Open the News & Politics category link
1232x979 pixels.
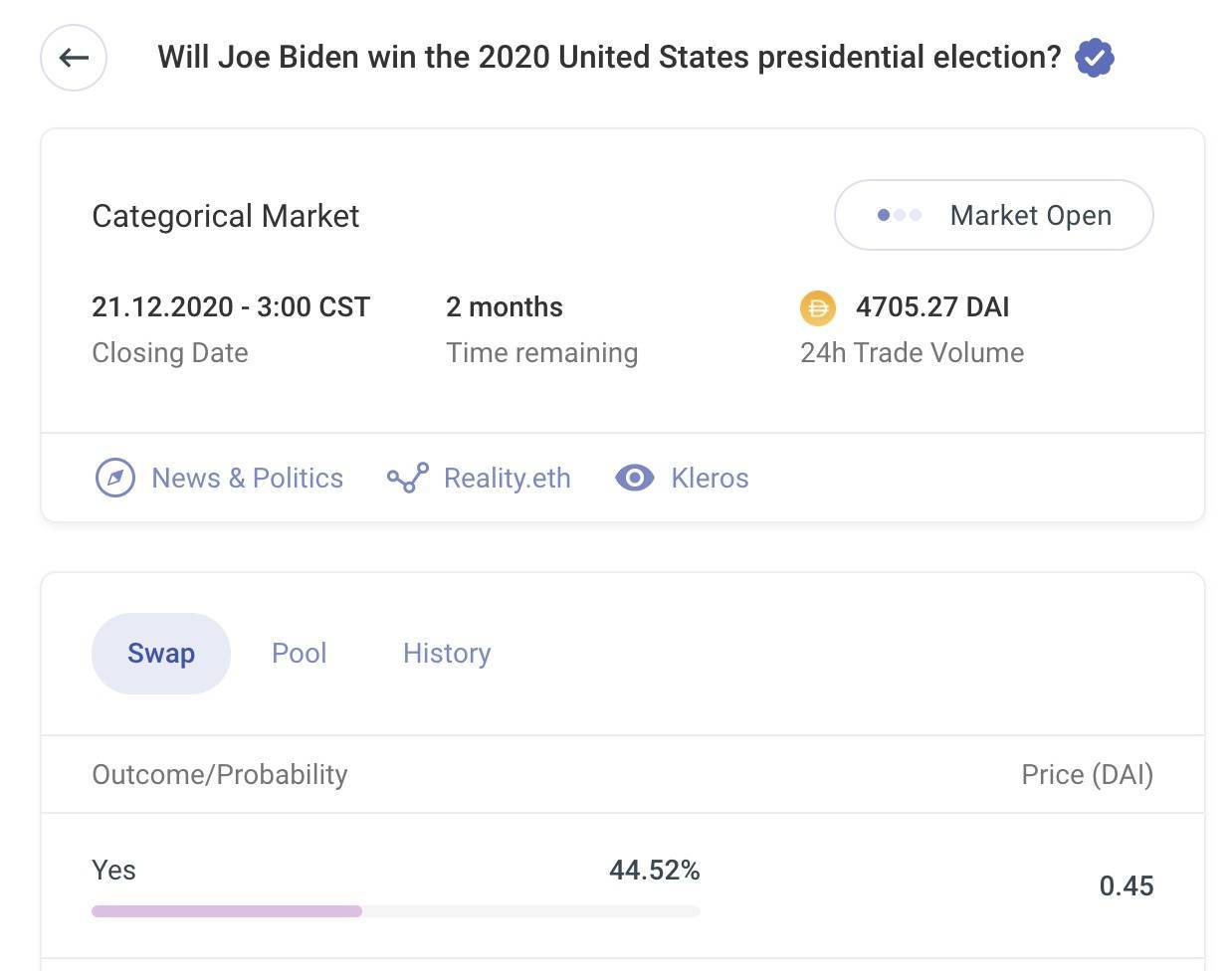247,479
